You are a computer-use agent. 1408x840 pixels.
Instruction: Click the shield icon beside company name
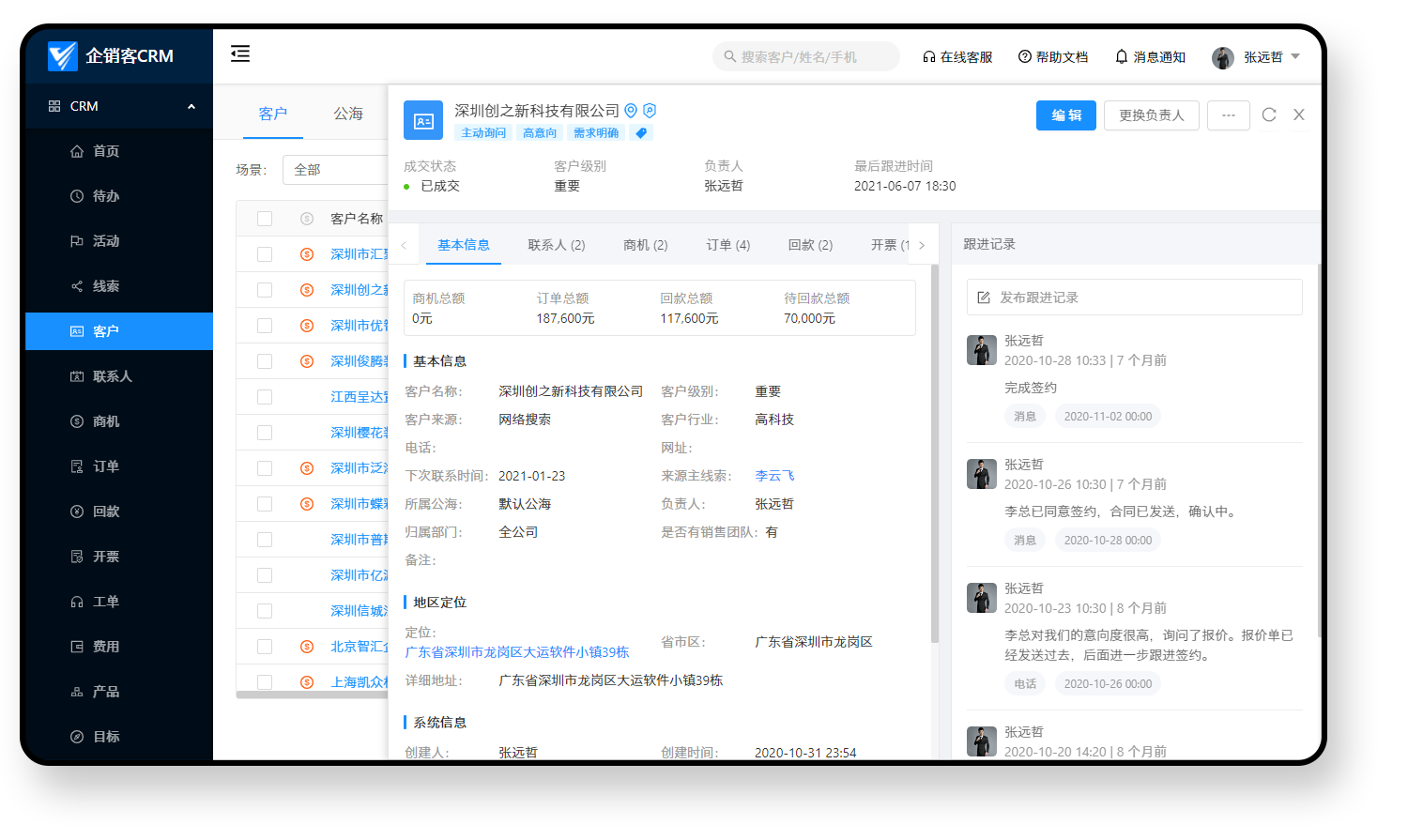650,111
